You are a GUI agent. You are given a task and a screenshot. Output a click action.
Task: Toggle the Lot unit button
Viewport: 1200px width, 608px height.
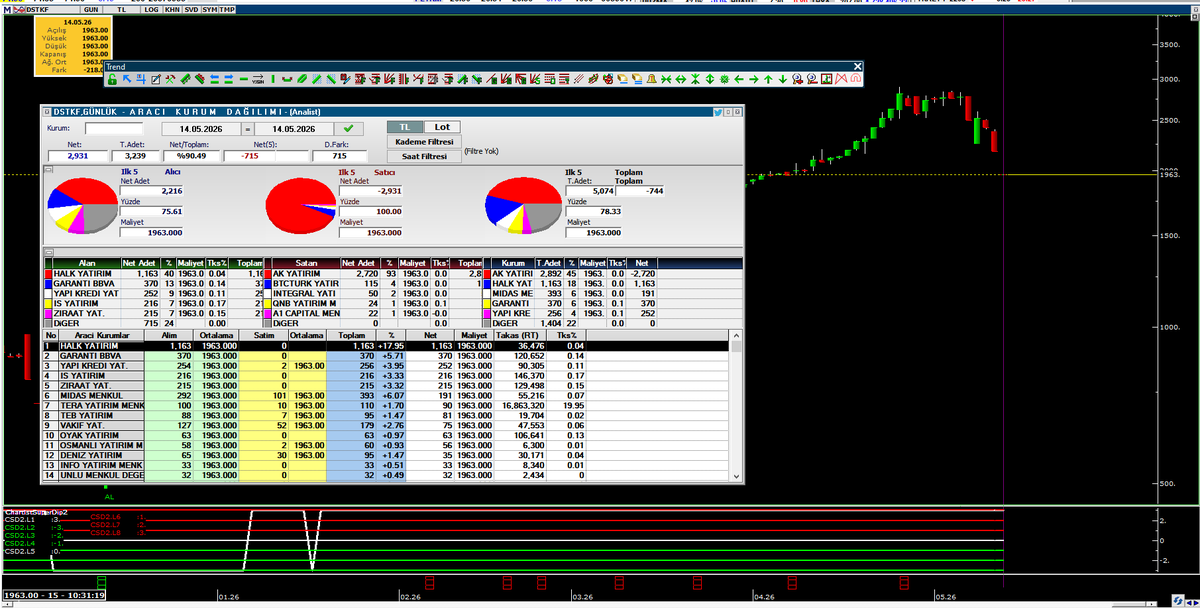tap(441, 127)
